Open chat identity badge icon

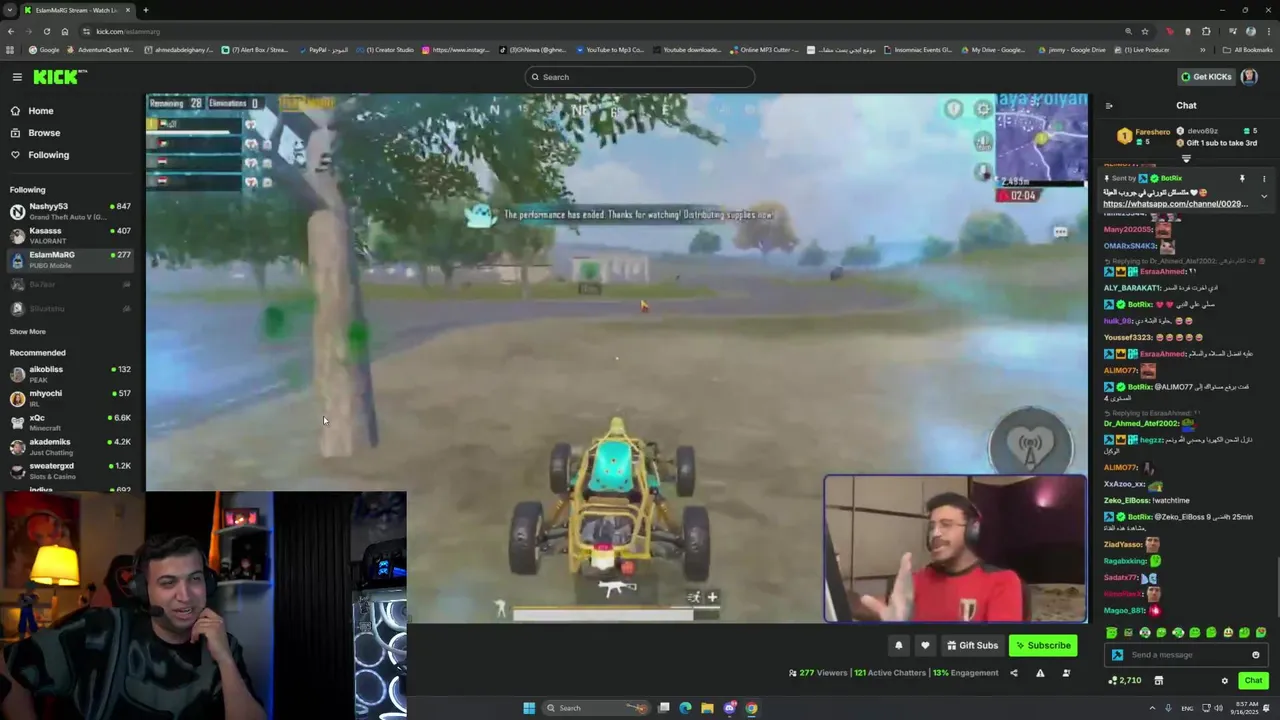tap(1118, 655)
